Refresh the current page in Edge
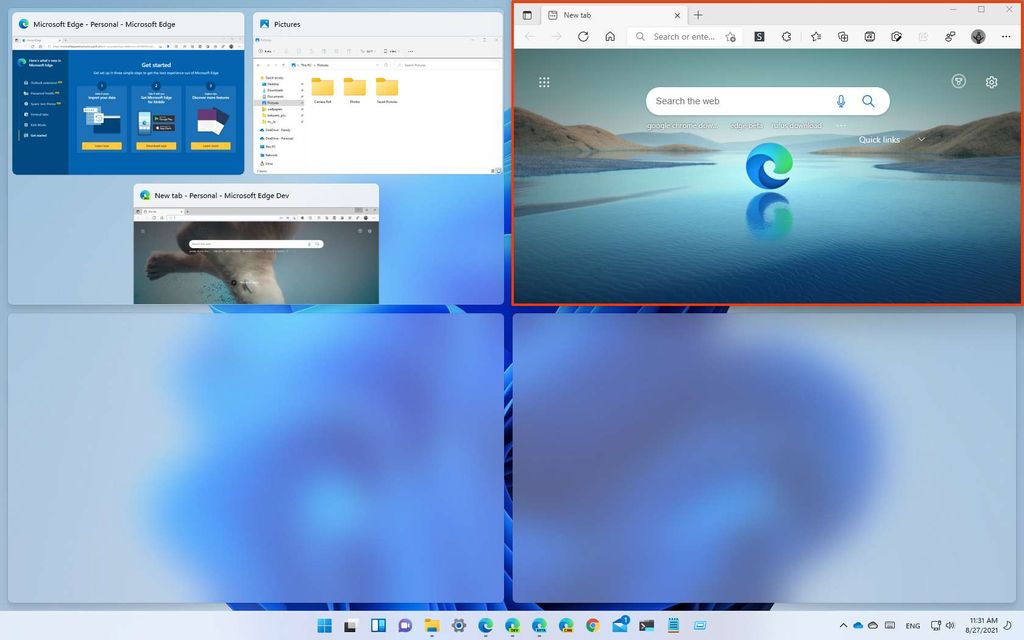The width and height of the screenshot is (1024, 640). tap(584, 36)
